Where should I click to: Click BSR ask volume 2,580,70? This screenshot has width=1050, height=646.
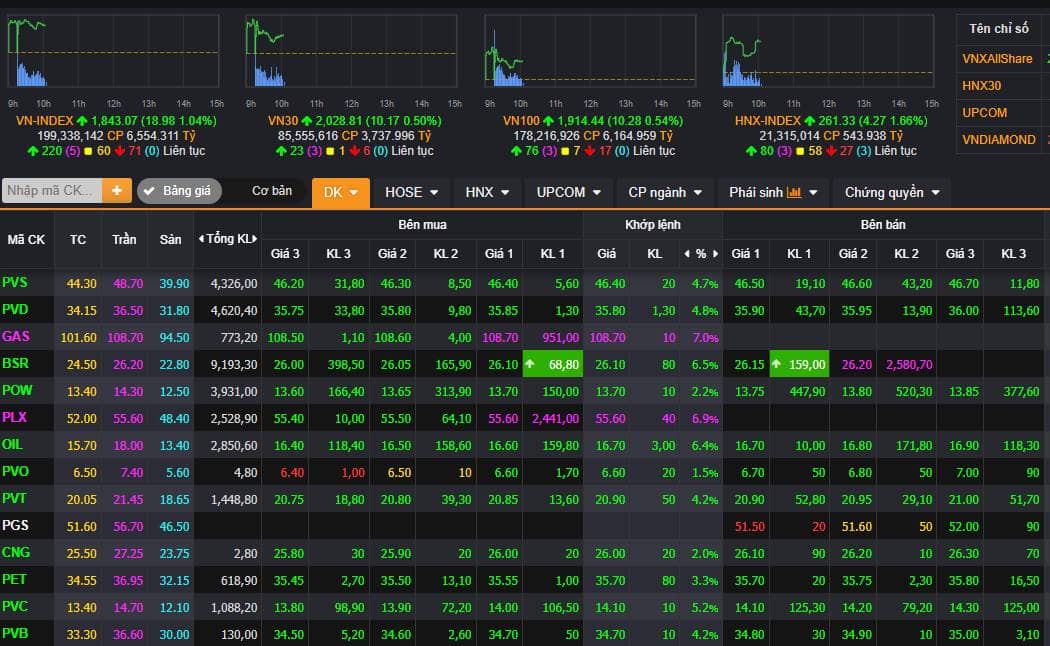point(909,365)
